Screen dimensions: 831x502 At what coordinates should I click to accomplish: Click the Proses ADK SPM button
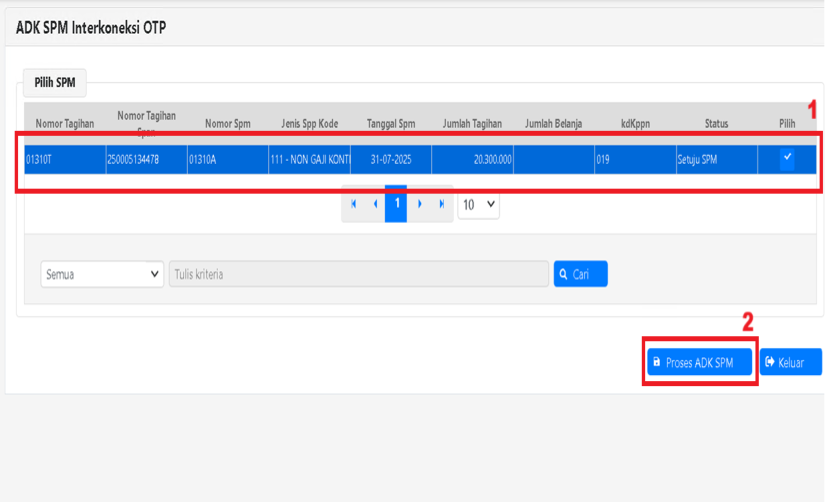tap(697, 362)
